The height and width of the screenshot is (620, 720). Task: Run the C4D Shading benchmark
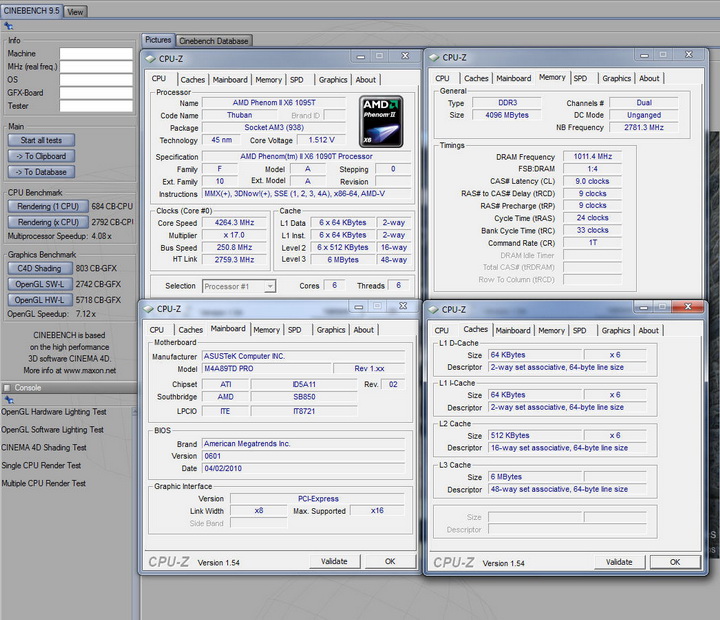coord(40,268)
